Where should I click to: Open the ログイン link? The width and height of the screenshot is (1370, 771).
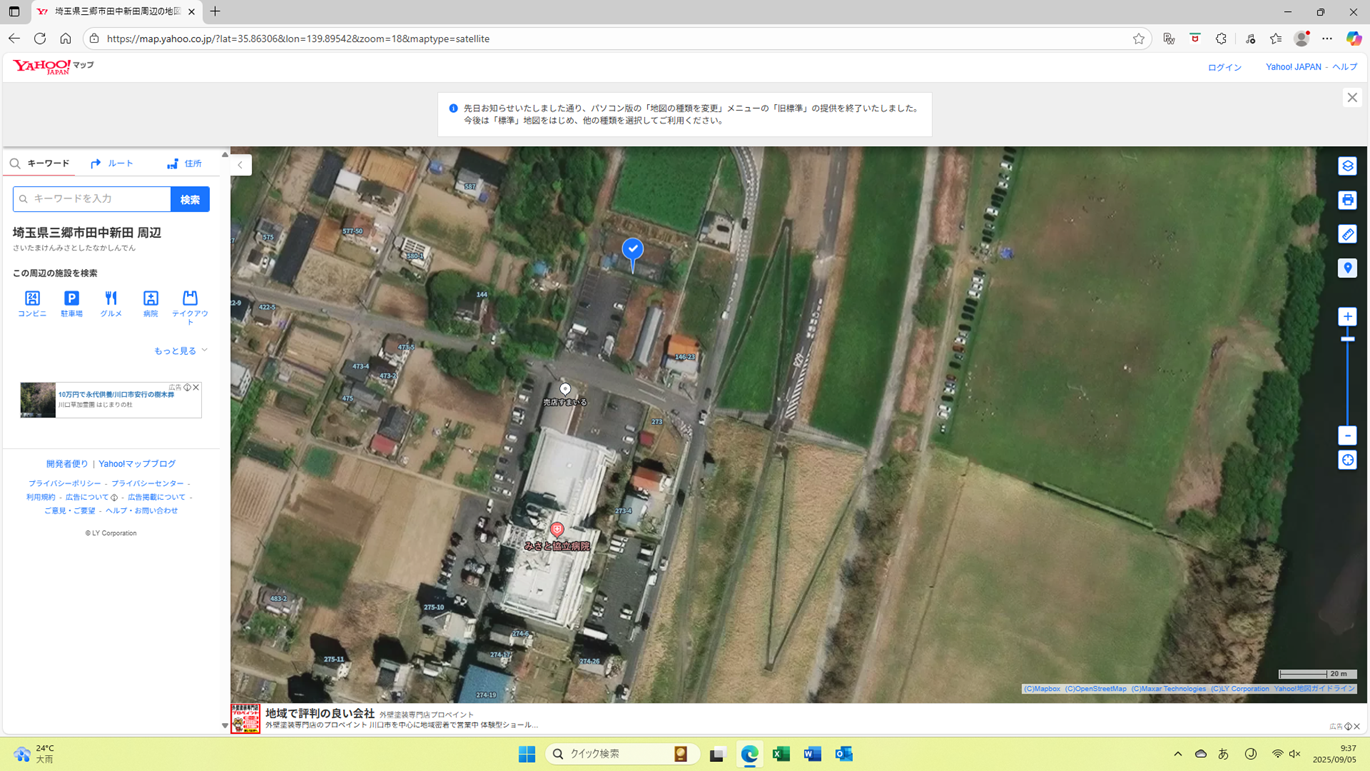1224,67
